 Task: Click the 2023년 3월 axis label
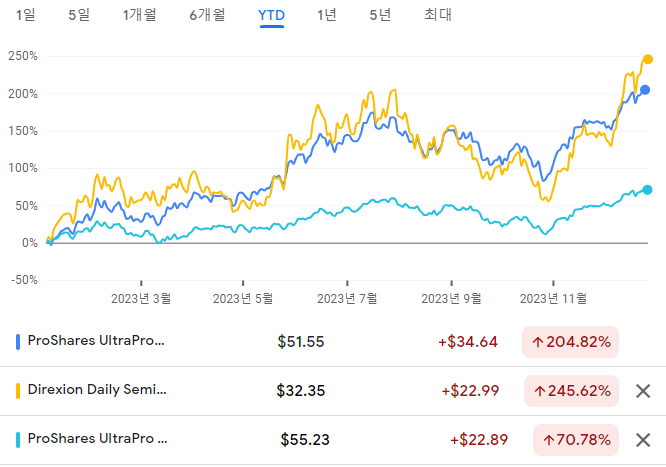point(141,298)
